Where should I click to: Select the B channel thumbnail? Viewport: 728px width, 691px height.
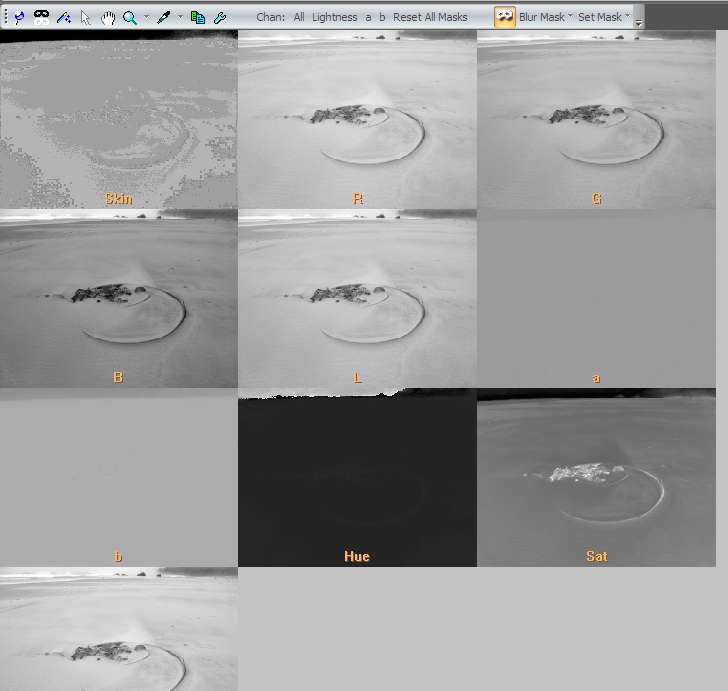(119, 298)
